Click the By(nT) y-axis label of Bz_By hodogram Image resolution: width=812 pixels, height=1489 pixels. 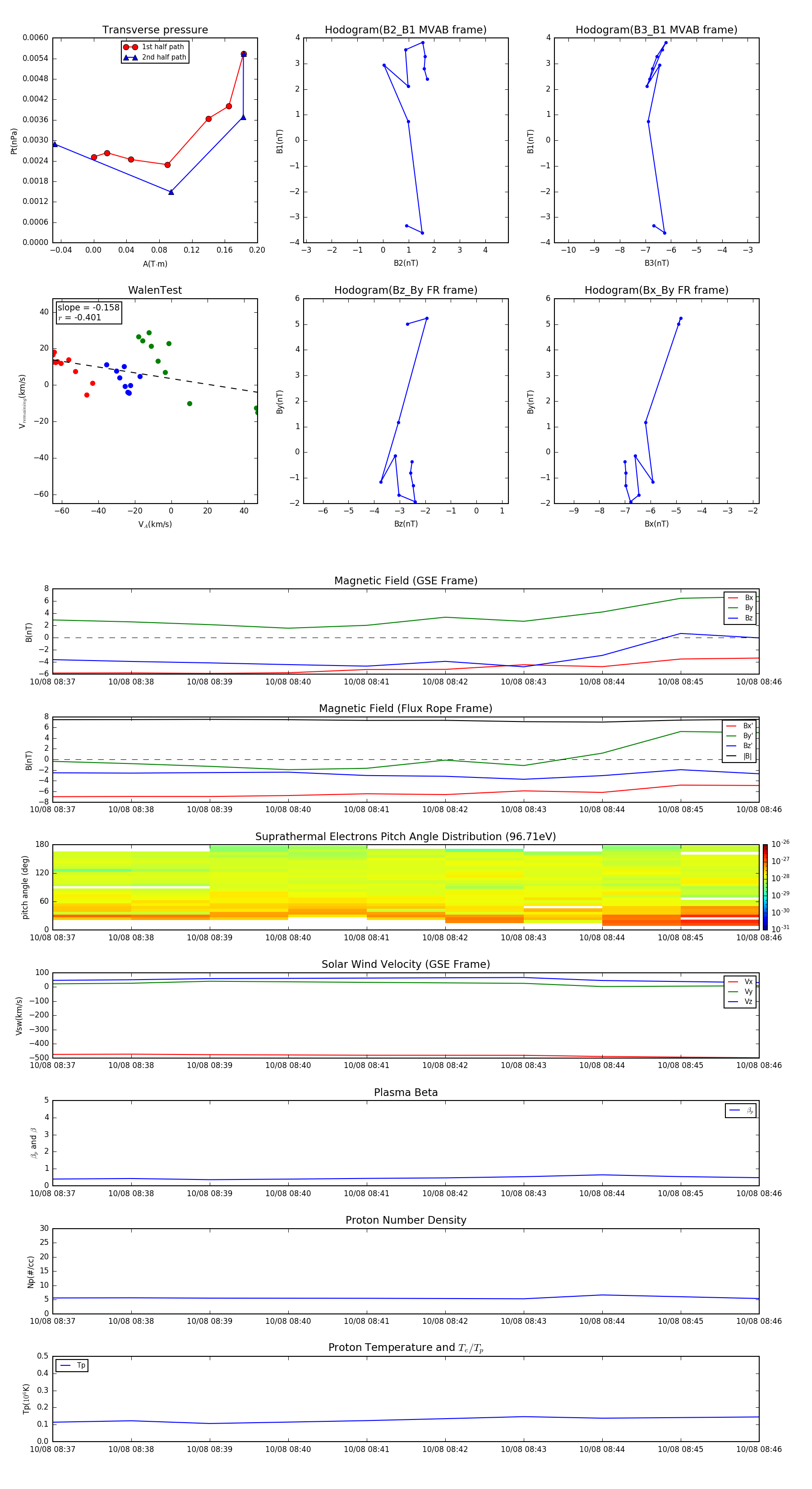pos(280,402)
